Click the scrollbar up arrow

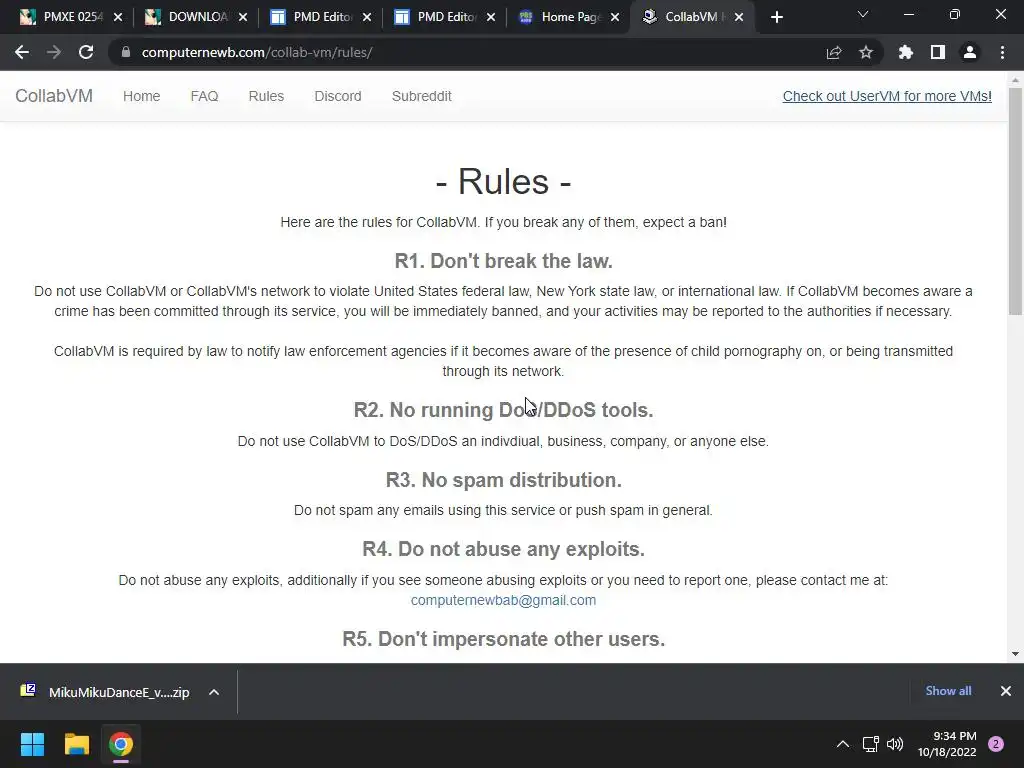click(x=1015, y=80)
